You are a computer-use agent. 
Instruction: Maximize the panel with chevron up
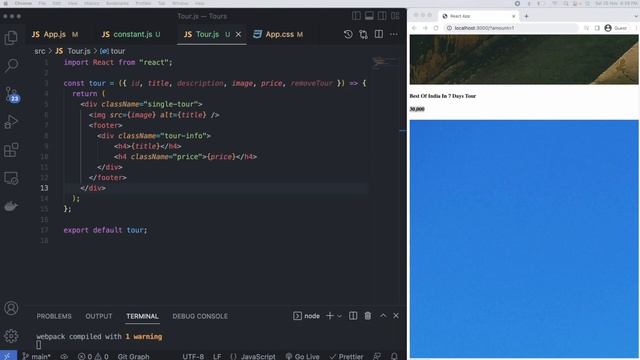click(383, 316)
